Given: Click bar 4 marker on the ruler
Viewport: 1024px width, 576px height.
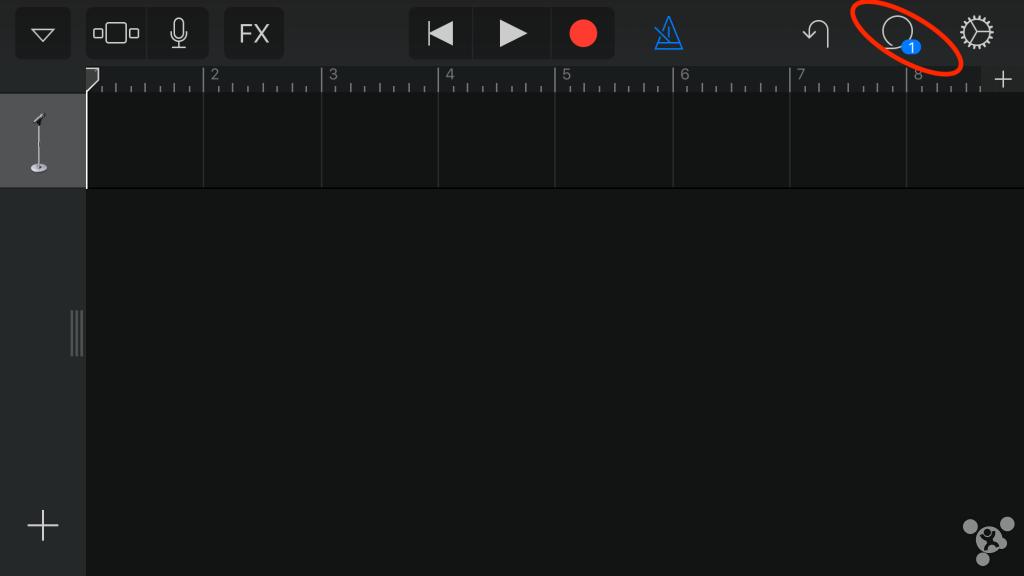Looking at the screenshot, I should [449, 74].
